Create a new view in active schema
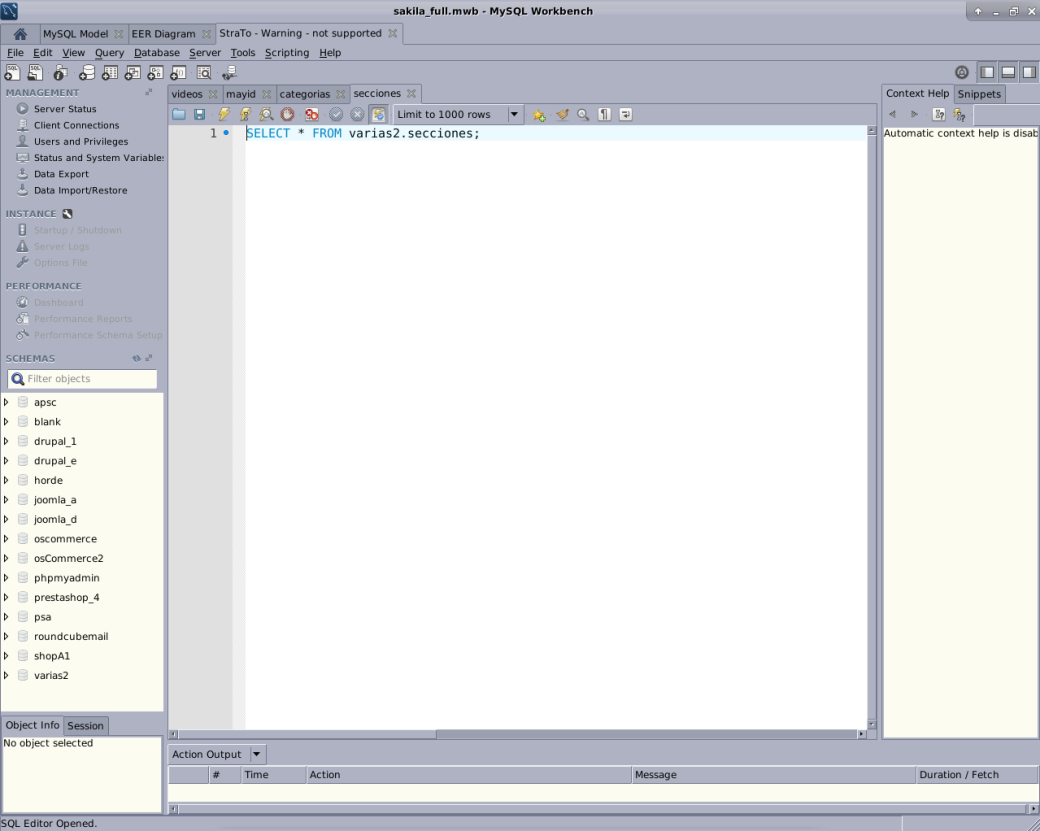This screenshot has height=831, width=1040. click(133, 73)
